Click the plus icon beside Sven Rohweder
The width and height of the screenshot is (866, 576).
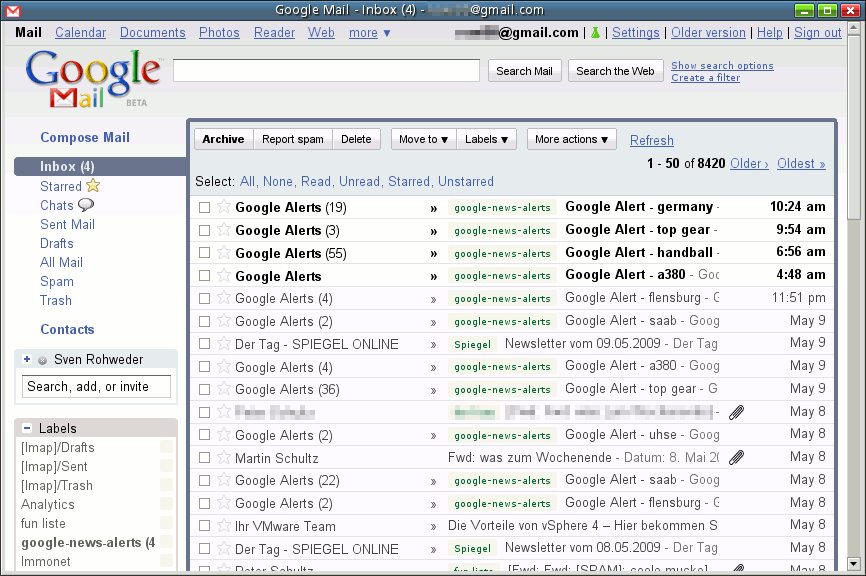[27, 359]
